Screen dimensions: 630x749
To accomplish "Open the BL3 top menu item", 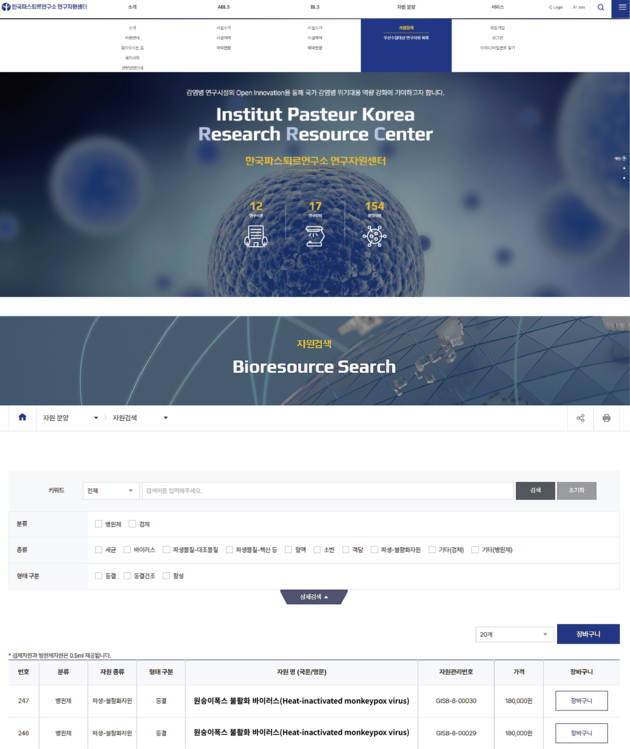I will tap(315, 7).
